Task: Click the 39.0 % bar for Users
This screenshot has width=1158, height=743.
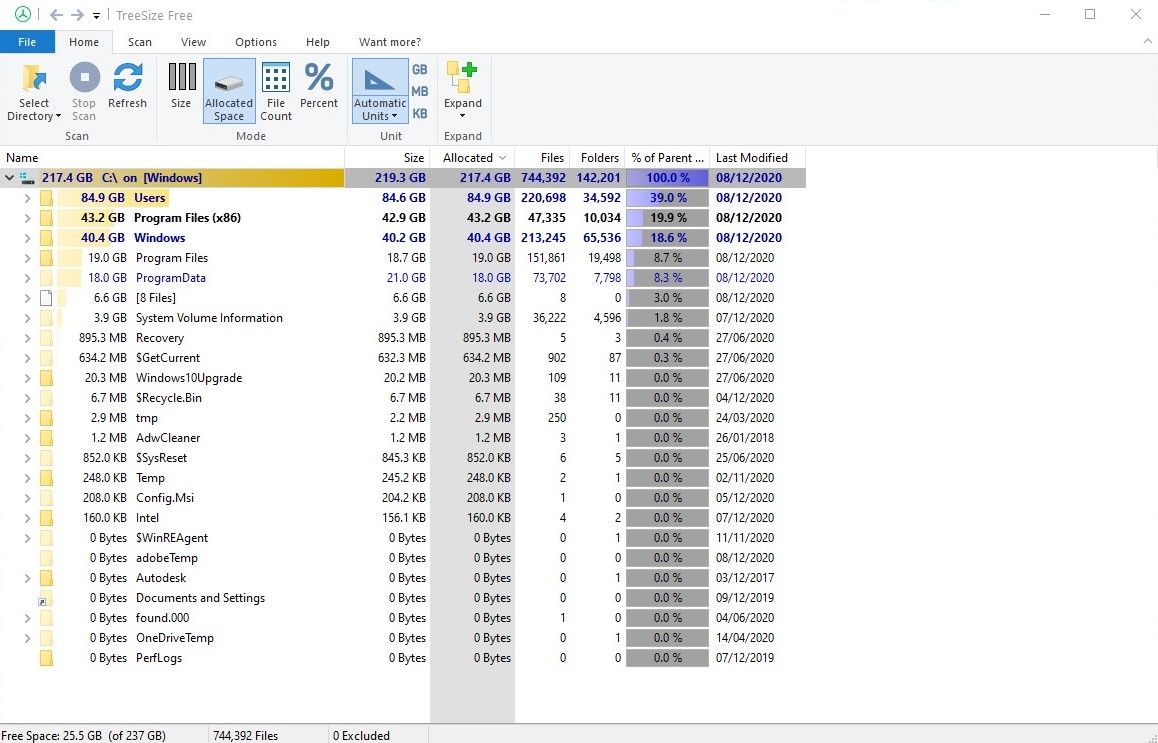Action: pos(667,197)
